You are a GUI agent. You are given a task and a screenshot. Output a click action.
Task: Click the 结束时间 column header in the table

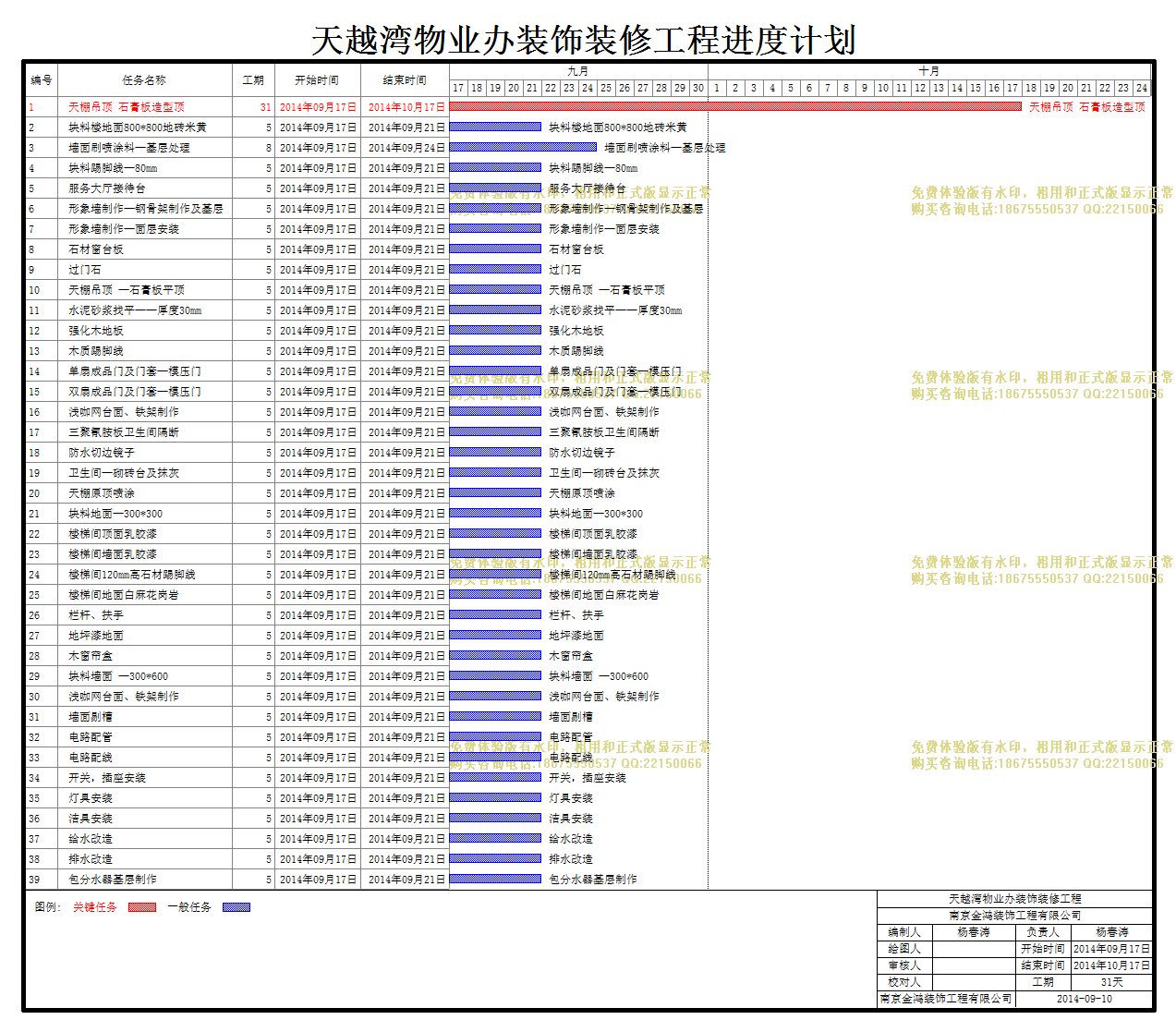(x=405, y=80)
